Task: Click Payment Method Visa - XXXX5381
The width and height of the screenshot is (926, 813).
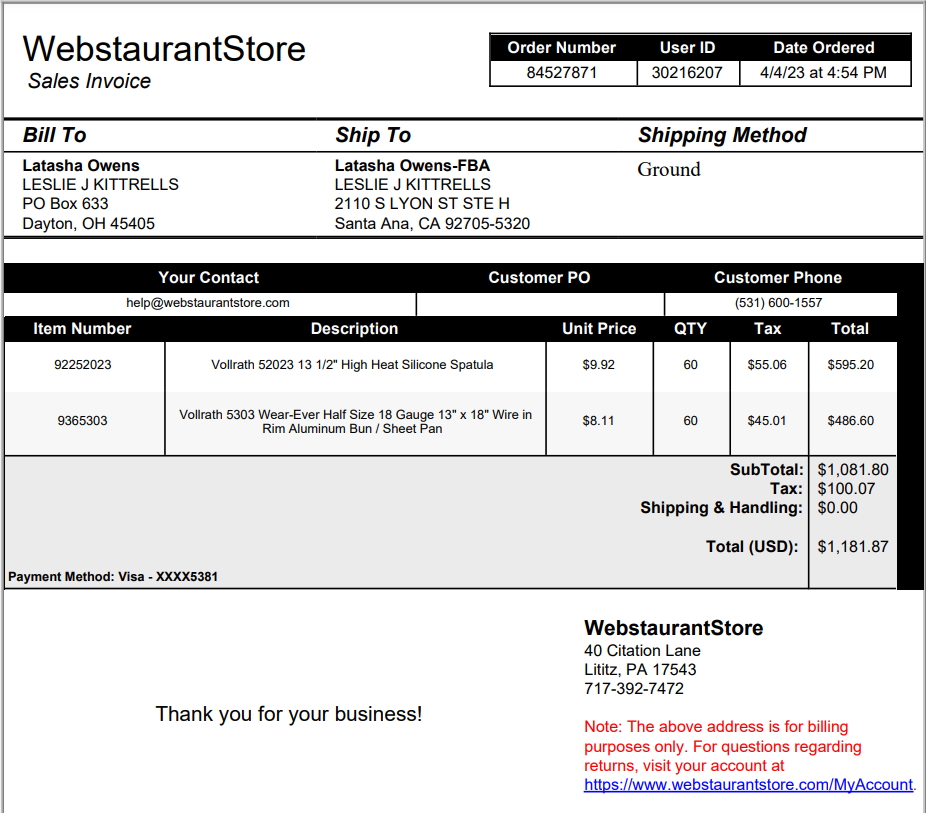Action: [x=113, y=577]
